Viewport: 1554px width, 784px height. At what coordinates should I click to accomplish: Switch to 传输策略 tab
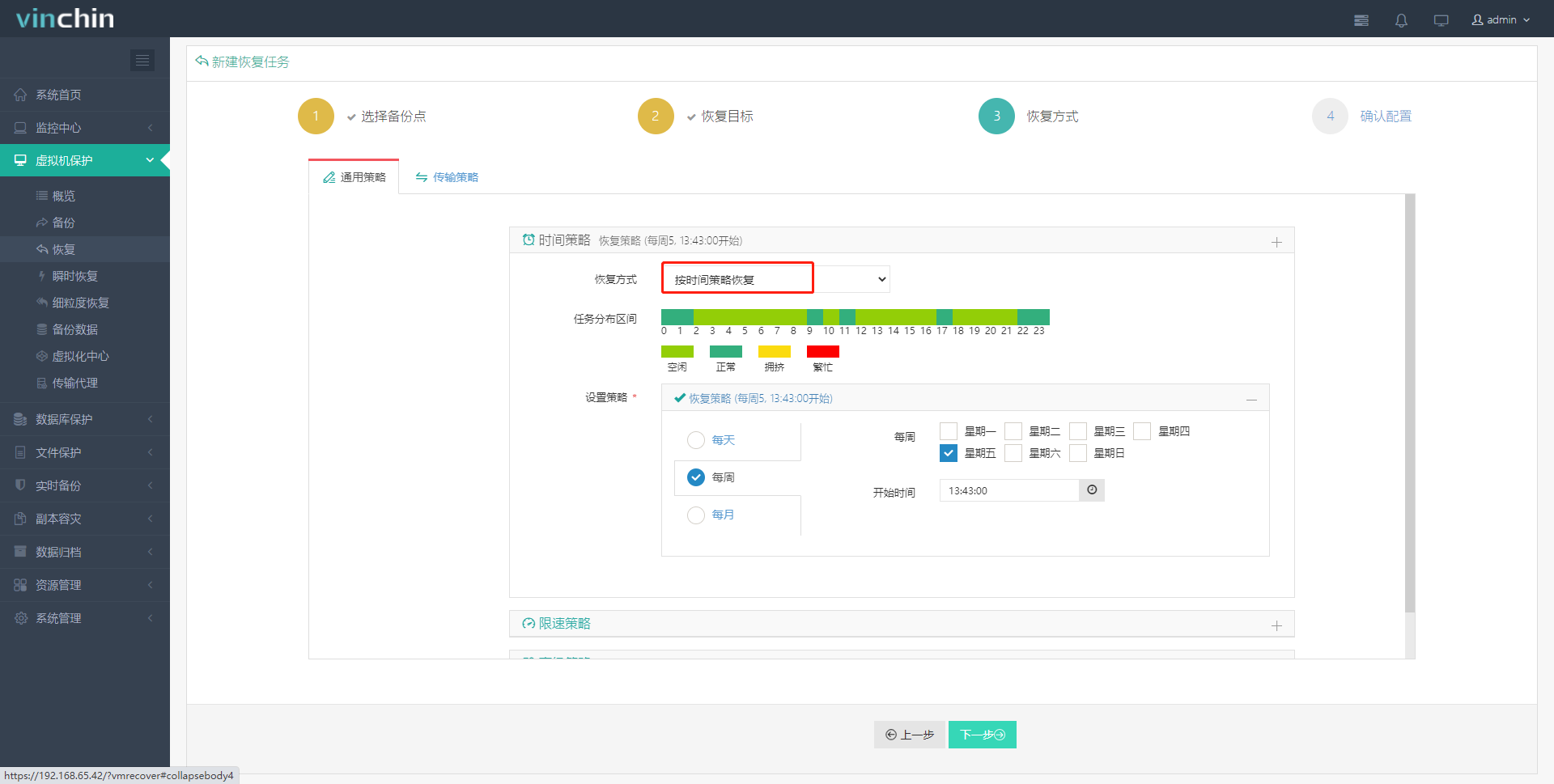click(x=447, y=177)
